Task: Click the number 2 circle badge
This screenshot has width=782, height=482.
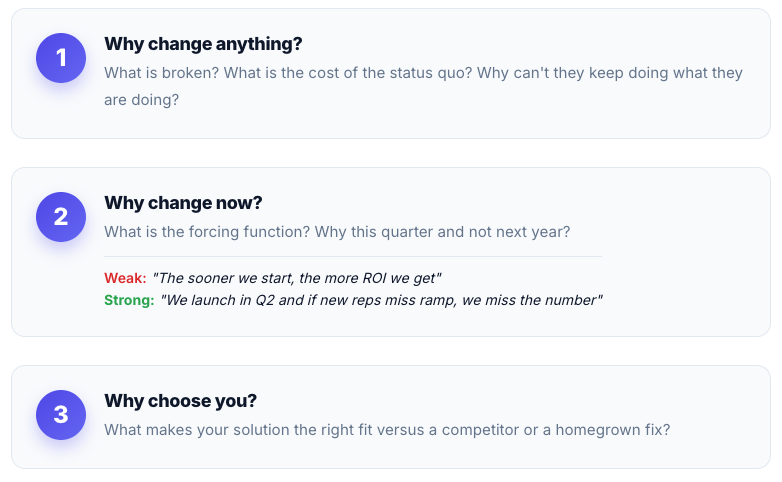Action: click(61, 217)
